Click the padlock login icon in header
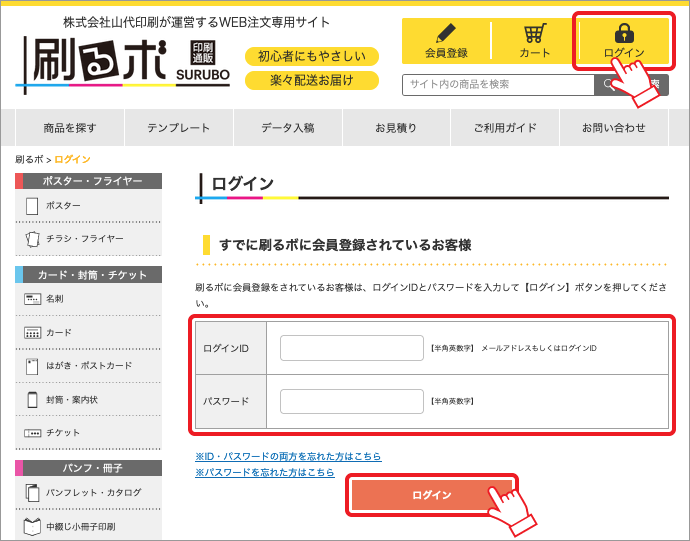 [x=623, y=33]
